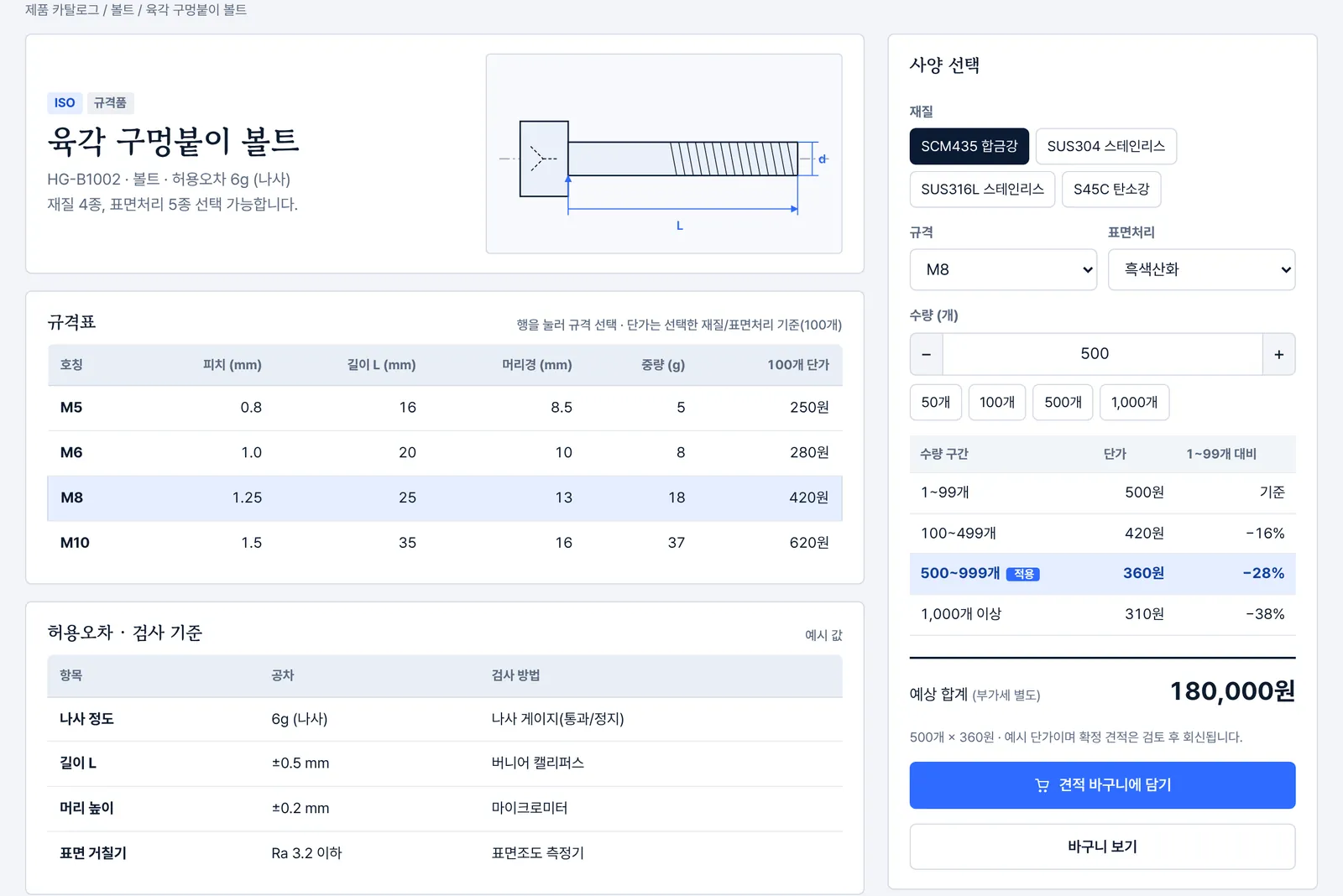Viewport: 1343px width, 896px height.
Task: Click the bolt dimension diagram thumbnail
Action: (x=664, y=154)
